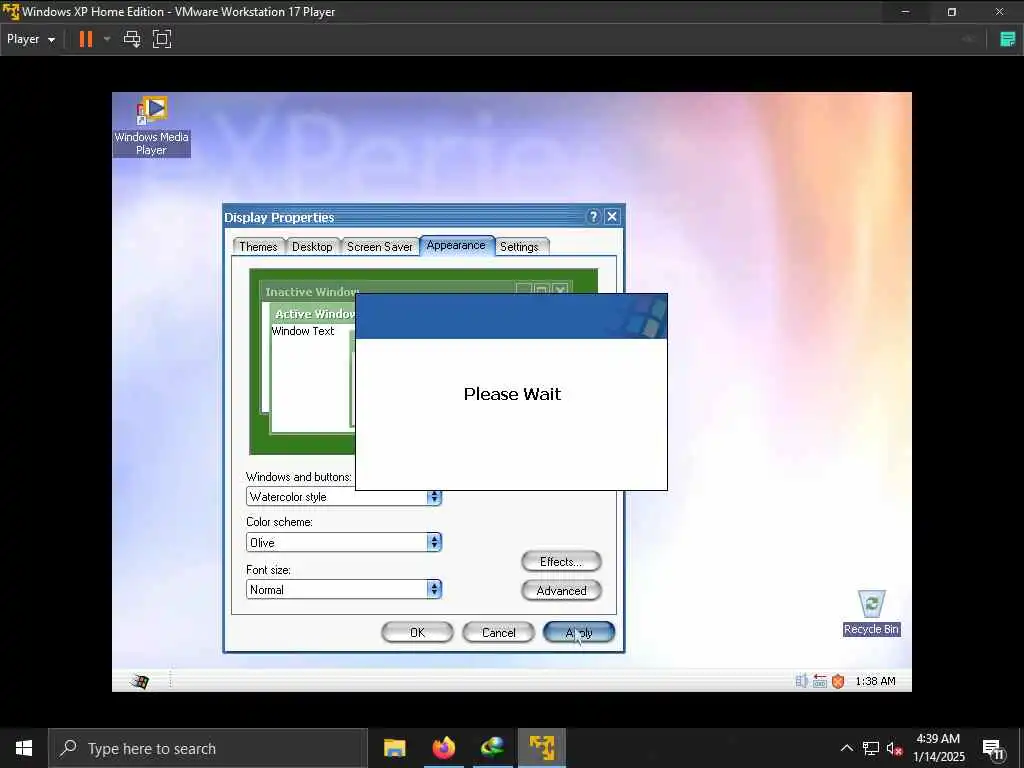
Task: Open the Windows notification center
Action: point(993,748)
